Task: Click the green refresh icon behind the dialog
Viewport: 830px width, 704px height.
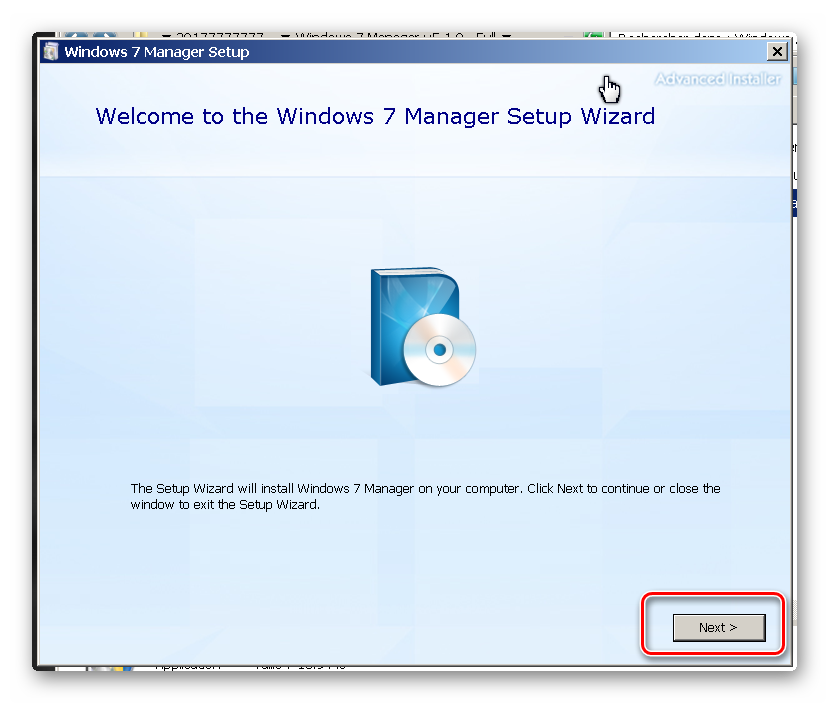Action: [x=593, y=36]
